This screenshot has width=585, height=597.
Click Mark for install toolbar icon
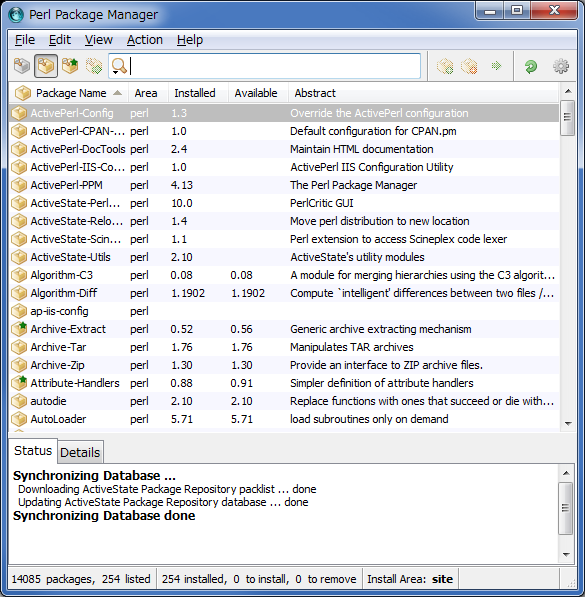(445, 66)
